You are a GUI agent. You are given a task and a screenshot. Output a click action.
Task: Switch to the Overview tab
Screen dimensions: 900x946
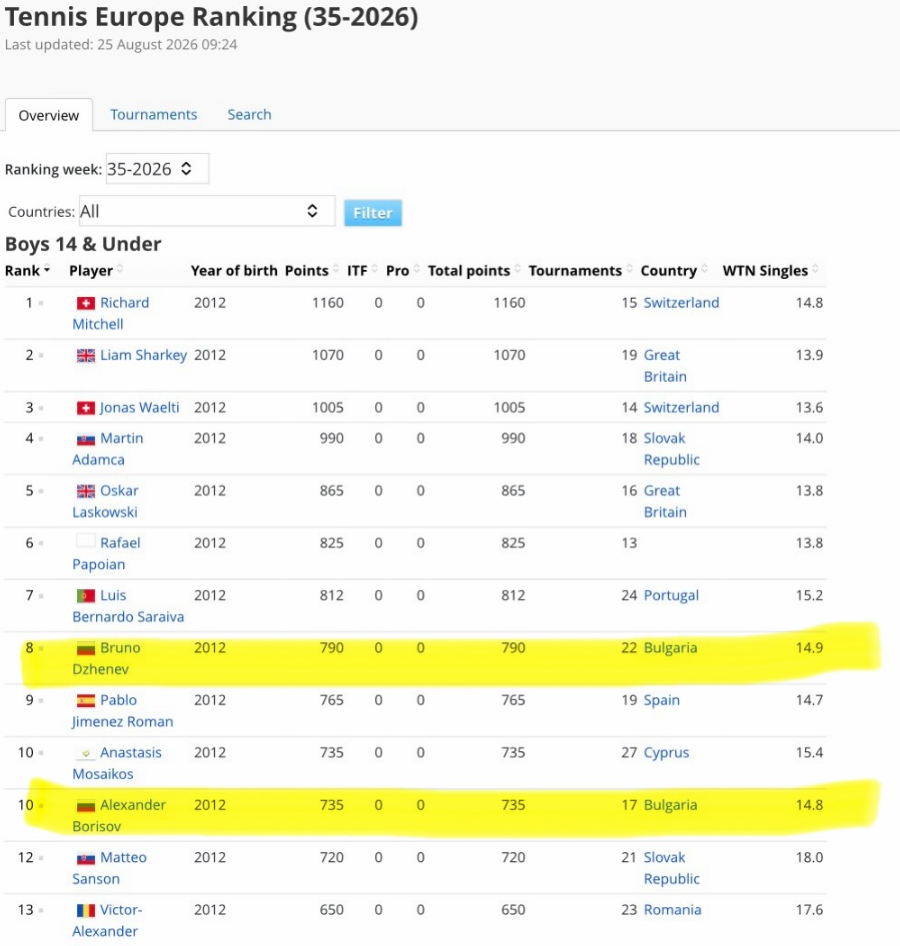(x=49, y=115)
